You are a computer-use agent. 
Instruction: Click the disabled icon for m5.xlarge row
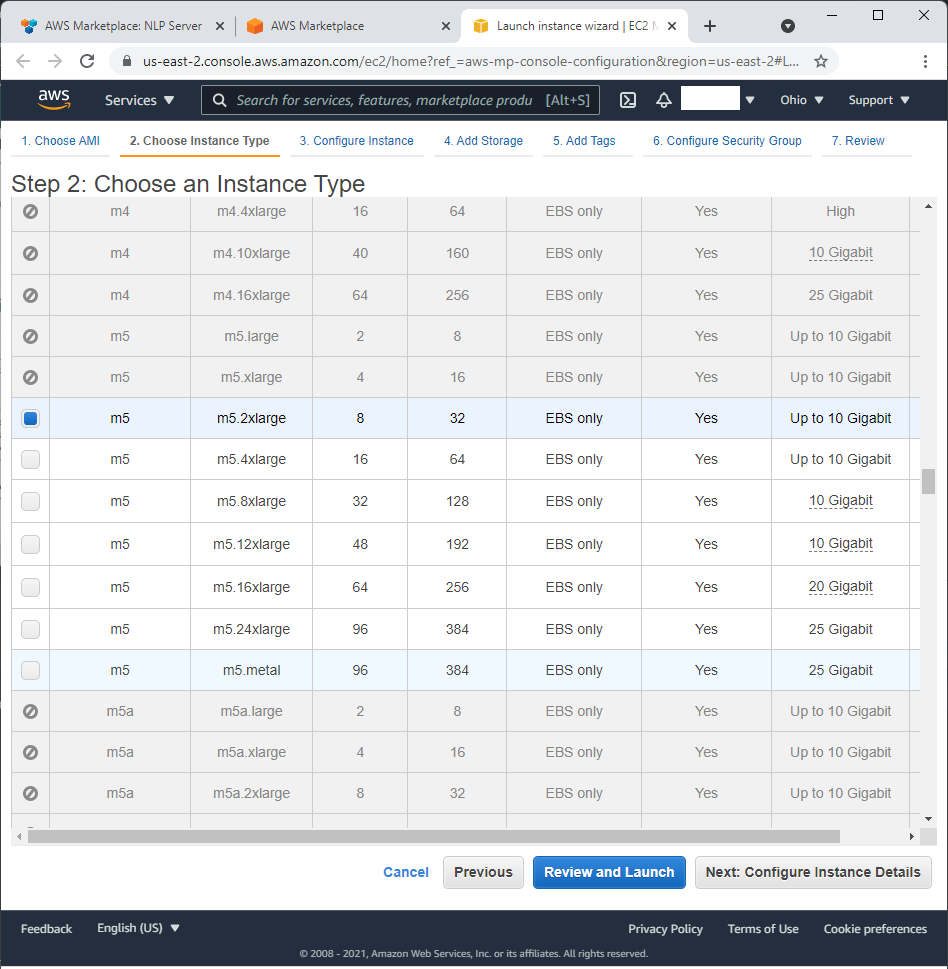[30, 378]
